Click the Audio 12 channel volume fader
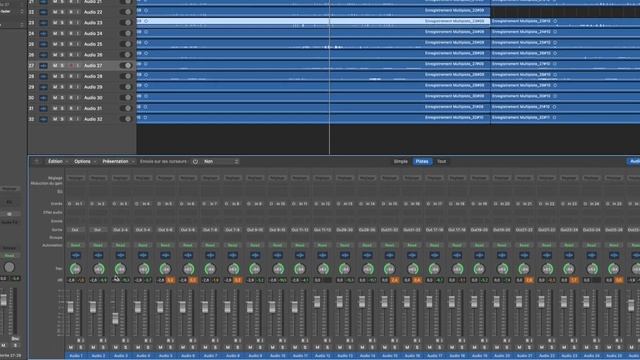 (317, 302)
